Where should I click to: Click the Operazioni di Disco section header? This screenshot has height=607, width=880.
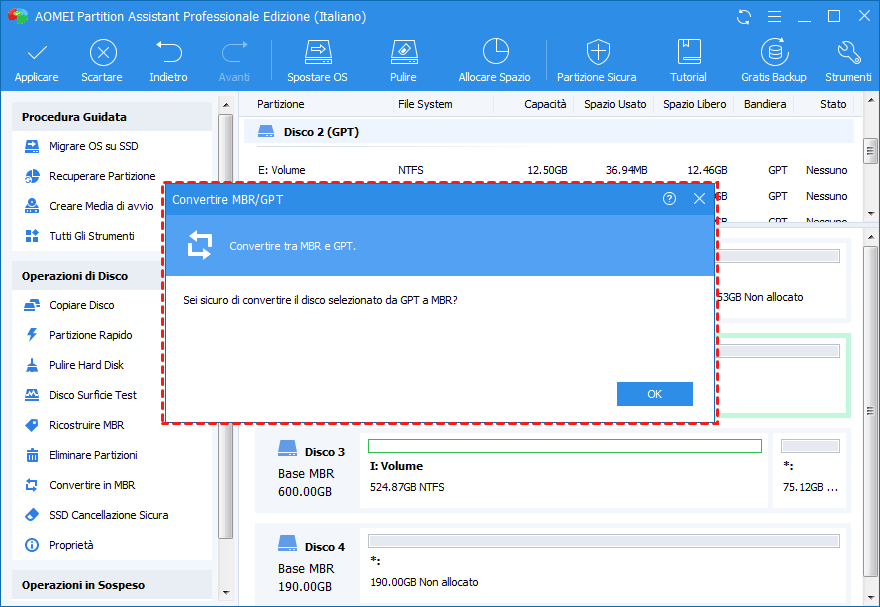87,276
